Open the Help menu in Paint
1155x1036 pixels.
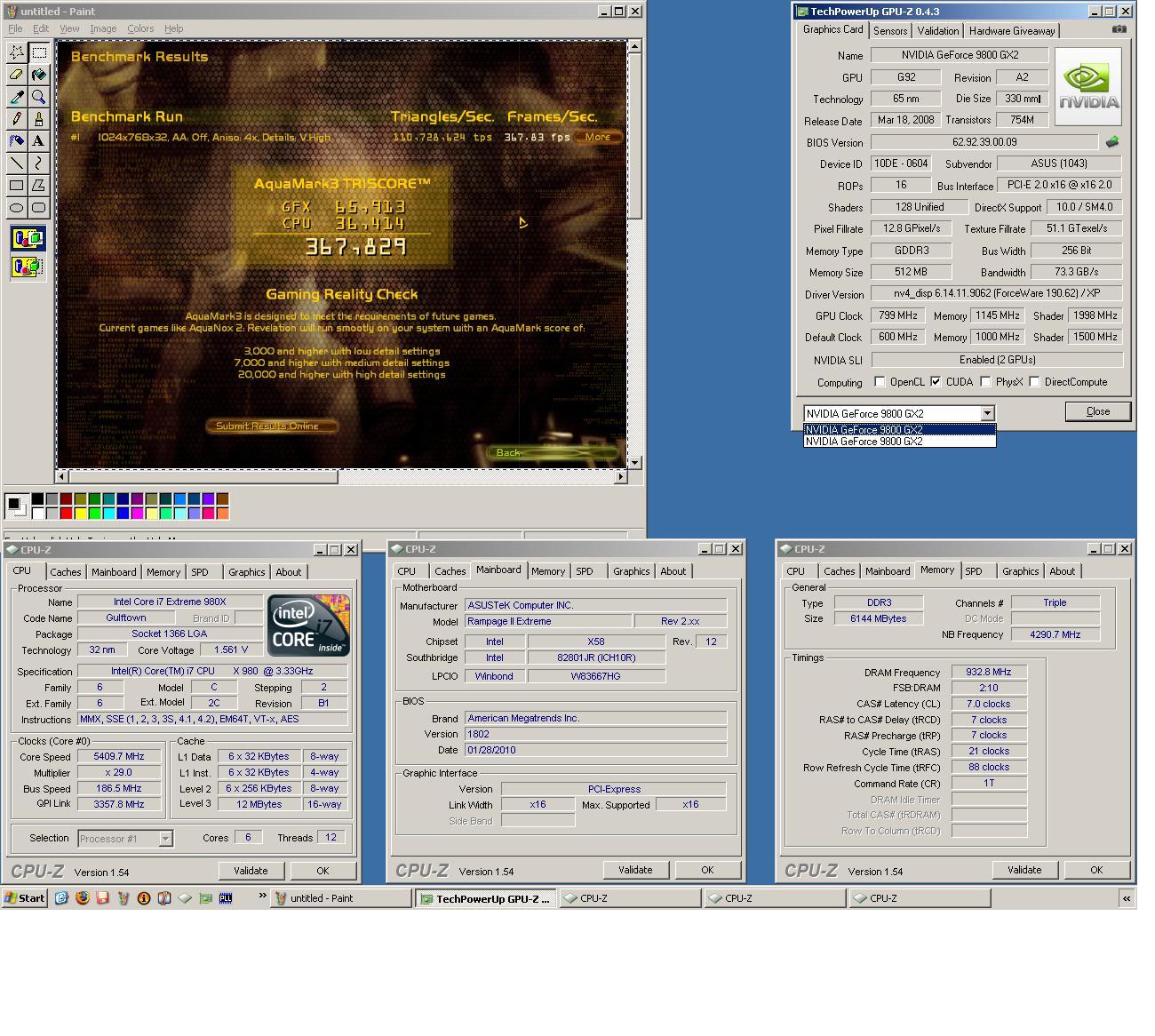174,28
